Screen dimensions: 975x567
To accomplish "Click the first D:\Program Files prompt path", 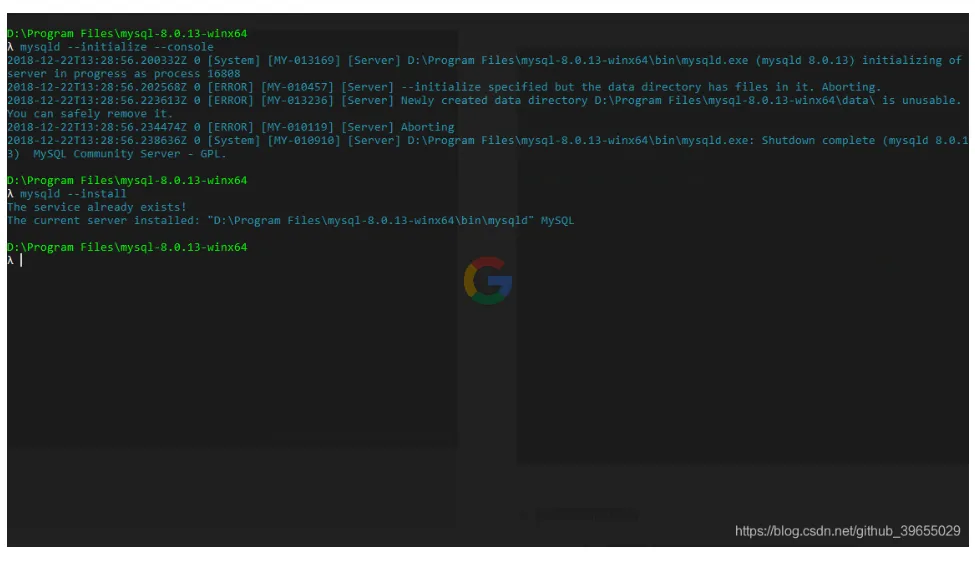I will 127,34.
